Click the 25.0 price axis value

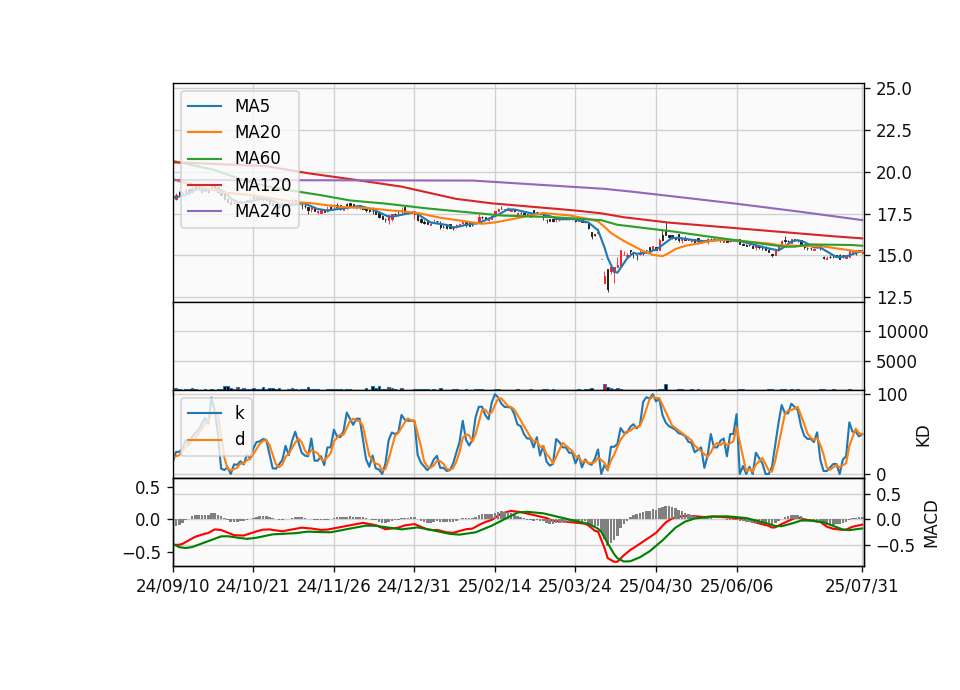click(x=894, y=89)
